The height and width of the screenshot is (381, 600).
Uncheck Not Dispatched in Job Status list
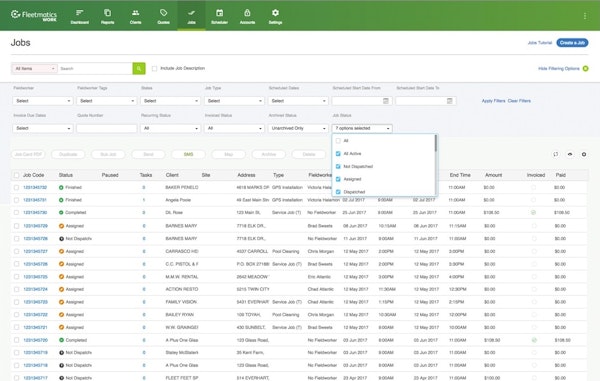pyautogui.click(x=338, y=166)
